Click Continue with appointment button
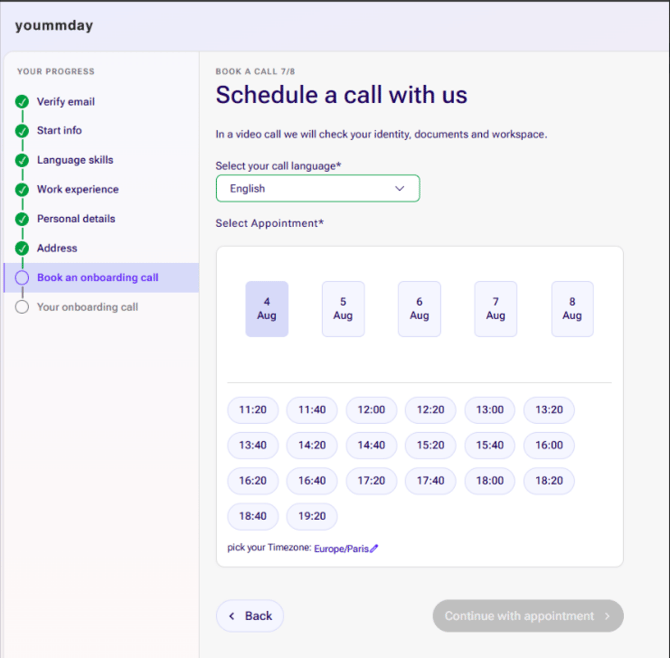 528,616
